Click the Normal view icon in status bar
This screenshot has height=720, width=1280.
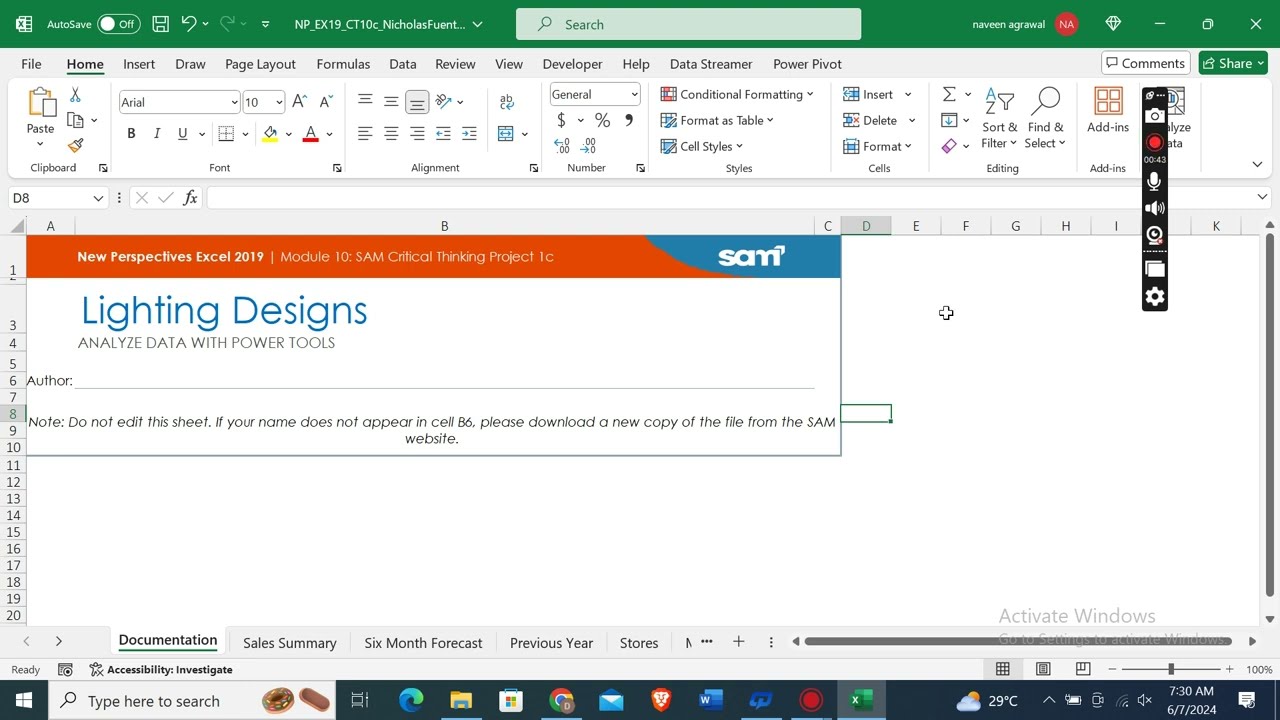coord(1003,669)
